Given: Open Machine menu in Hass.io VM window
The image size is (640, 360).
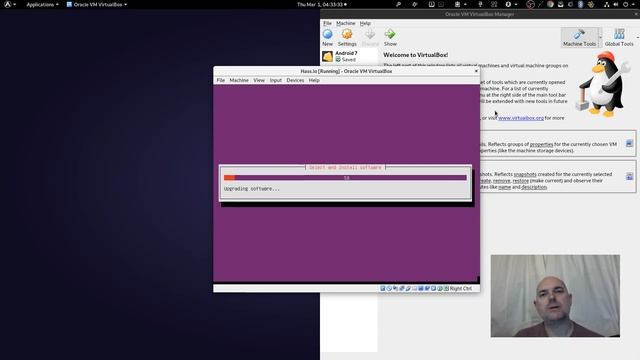Looking at the screenshot, I should [239, 80].
